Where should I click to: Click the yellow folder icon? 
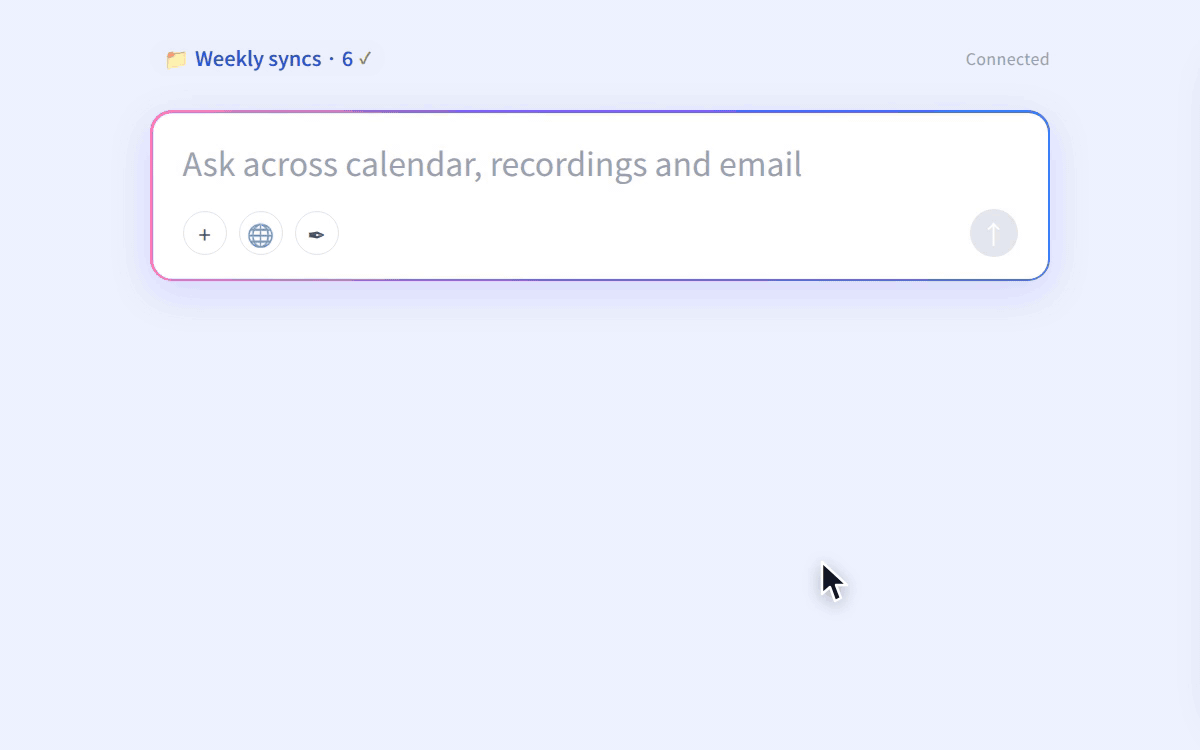[176, 59]
